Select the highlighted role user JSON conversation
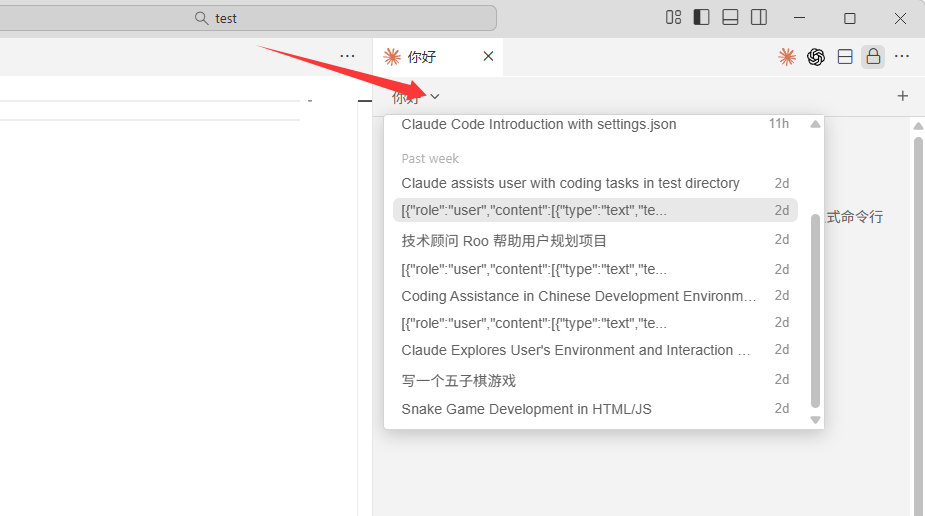The image size is (925, 516). point(595,211)
